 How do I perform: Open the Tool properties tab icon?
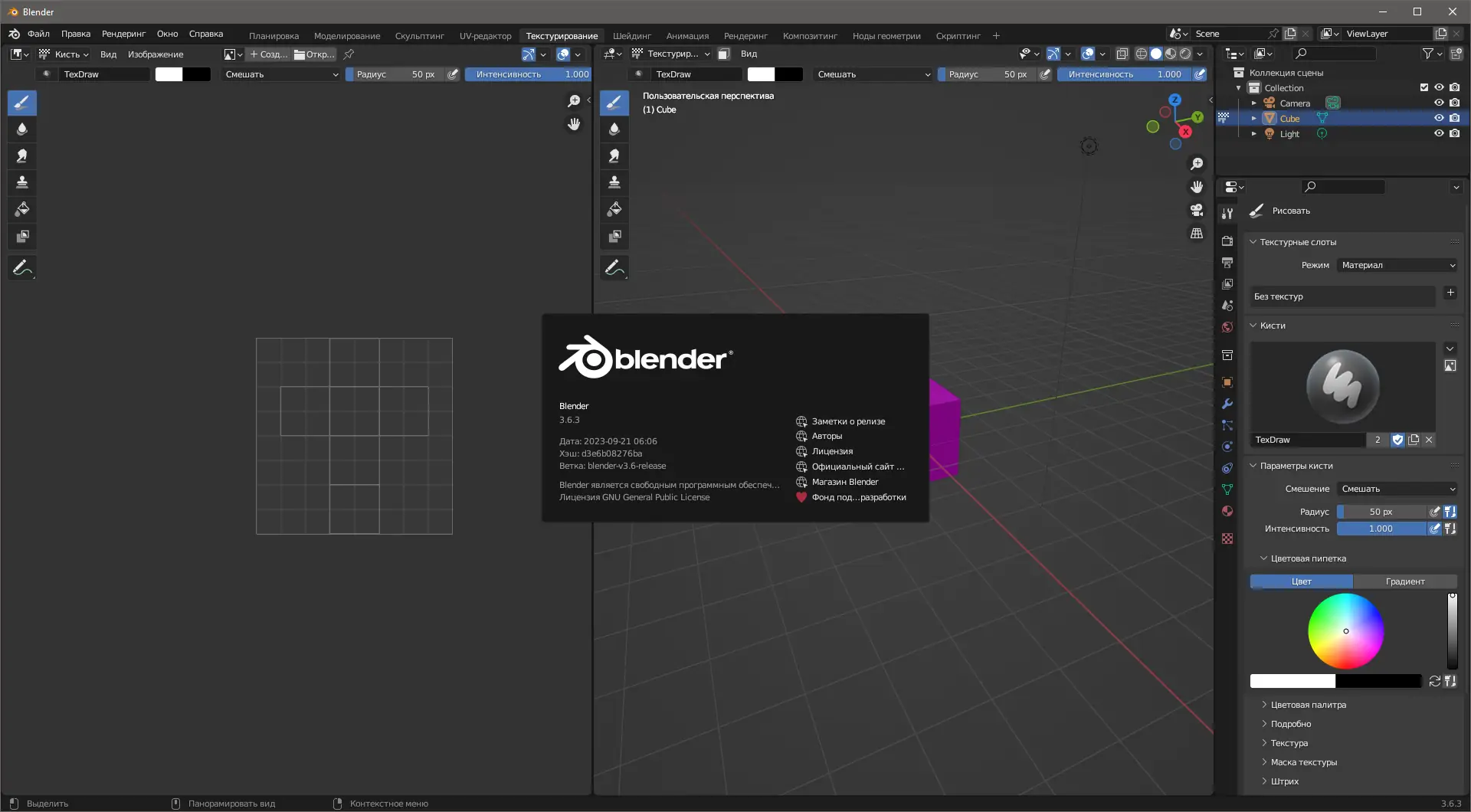coord(1227,214)
